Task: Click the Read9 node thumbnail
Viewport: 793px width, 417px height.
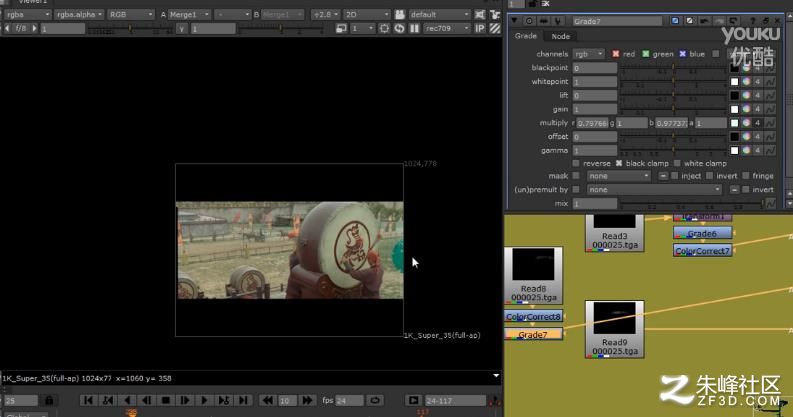Action: 614,318
